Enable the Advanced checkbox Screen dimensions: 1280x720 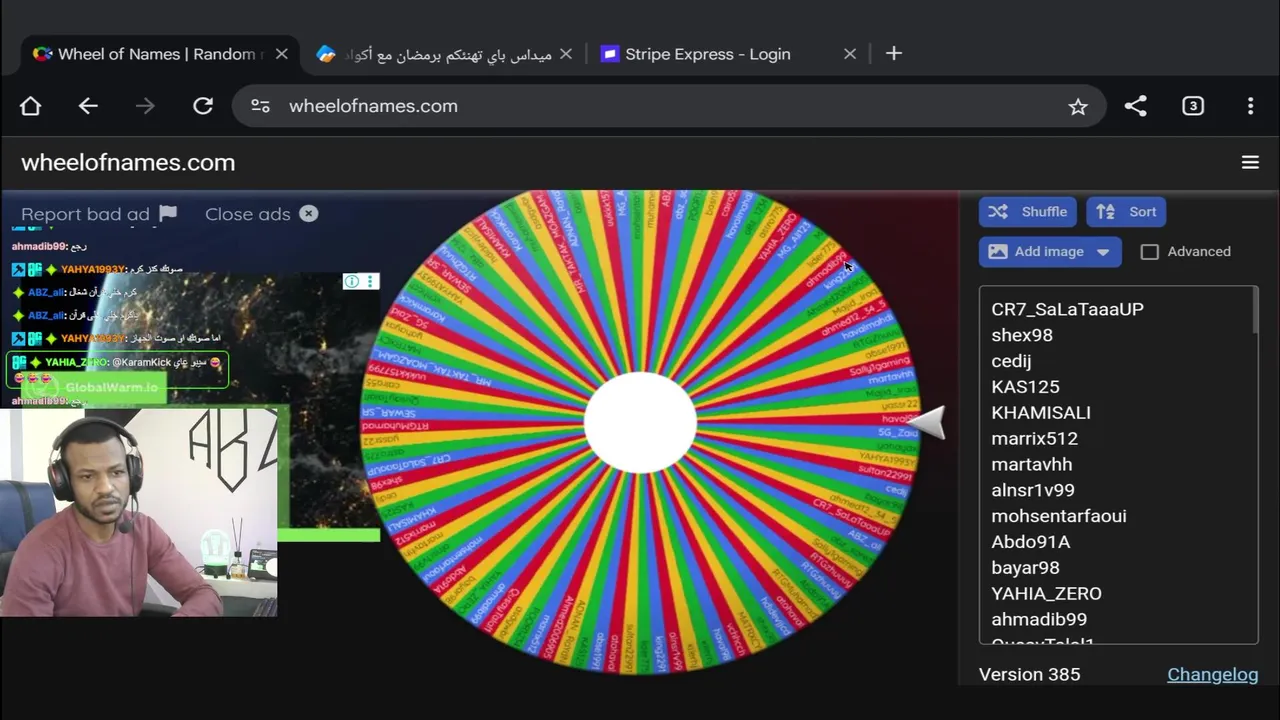(1150, 252)
